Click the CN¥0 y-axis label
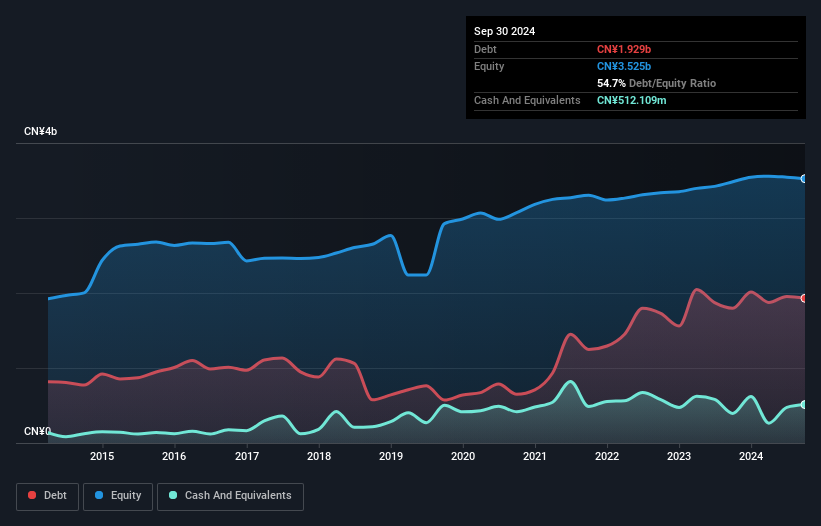Viewport: 821px width, 526px height. (37, 431)
